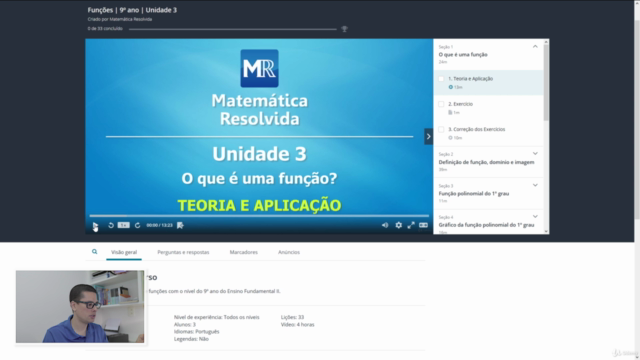
Task: Toggle expanded theater view icon
Action: point(423,225)
